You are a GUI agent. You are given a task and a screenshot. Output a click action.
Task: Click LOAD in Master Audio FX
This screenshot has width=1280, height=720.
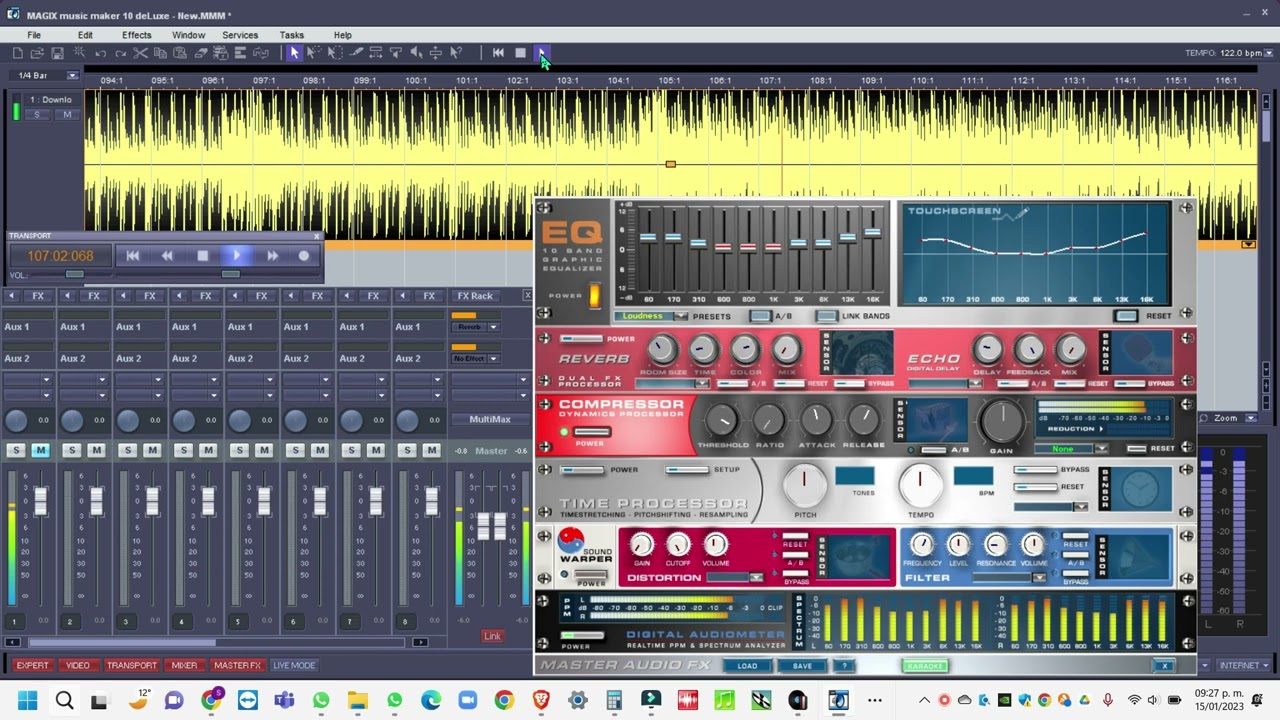tap(747, 666)
